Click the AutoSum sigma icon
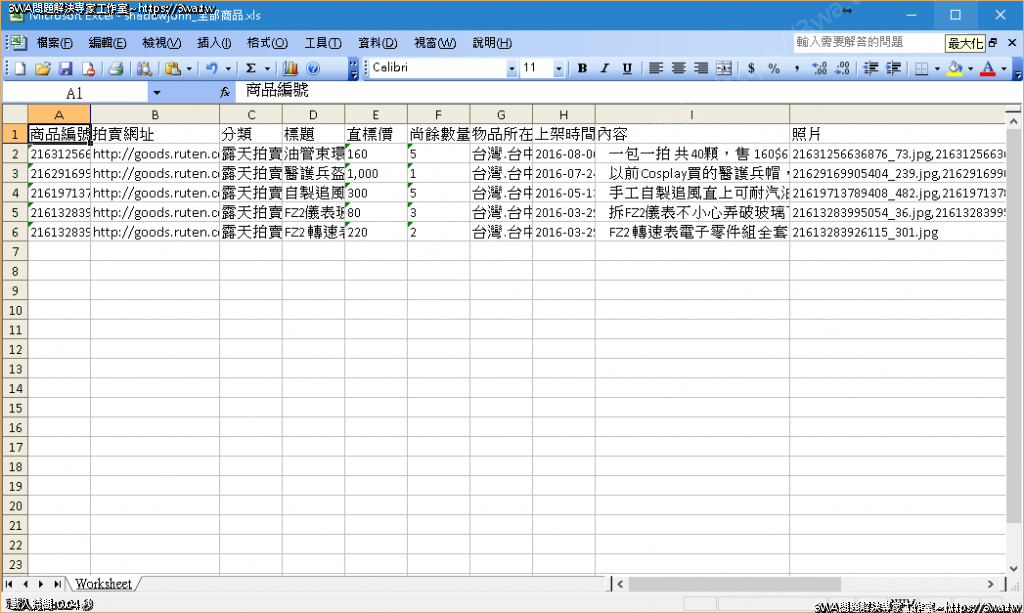 click(250, 69)
